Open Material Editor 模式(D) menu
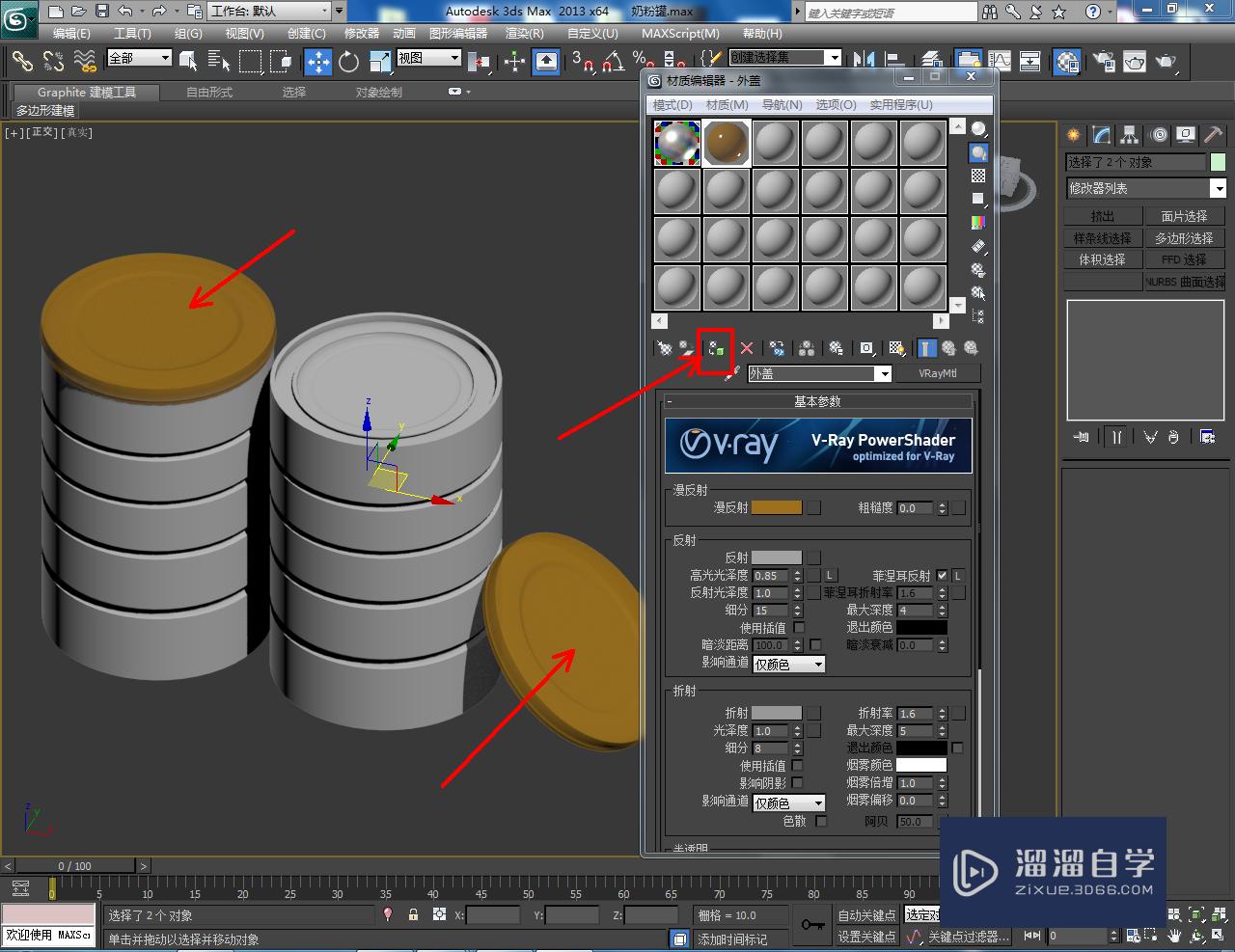The image size is (1235, 952). pos(672,104)
